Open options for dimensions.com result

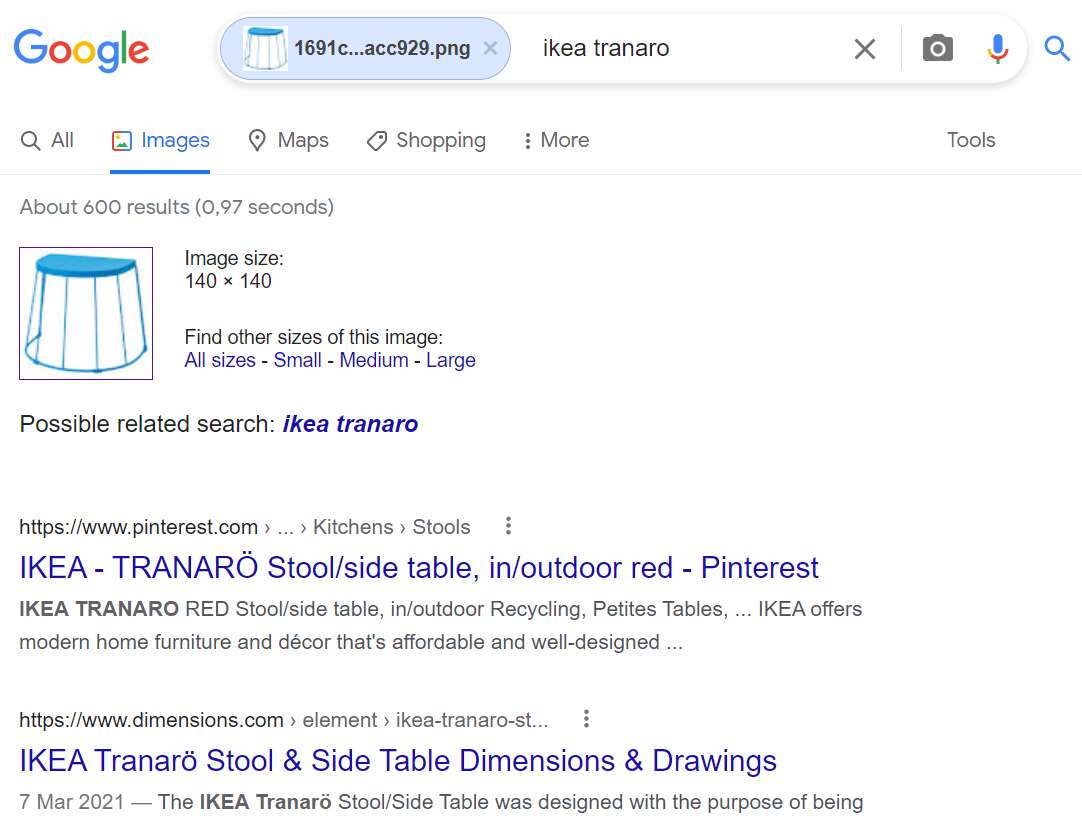tap(587, 719)
